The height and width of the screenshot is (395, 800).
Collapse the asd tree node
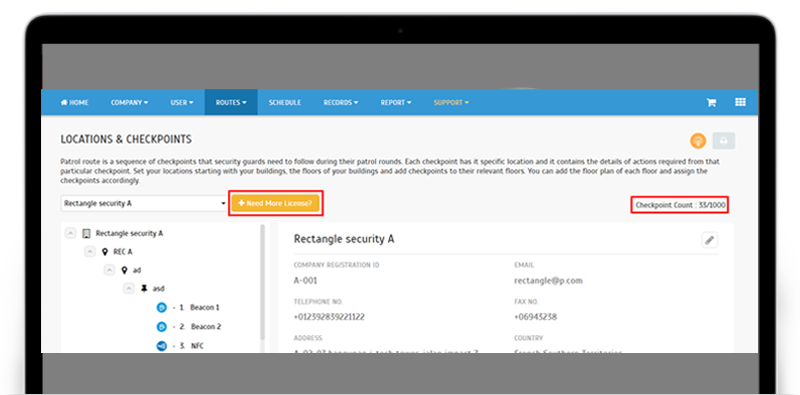click(129, 288)
